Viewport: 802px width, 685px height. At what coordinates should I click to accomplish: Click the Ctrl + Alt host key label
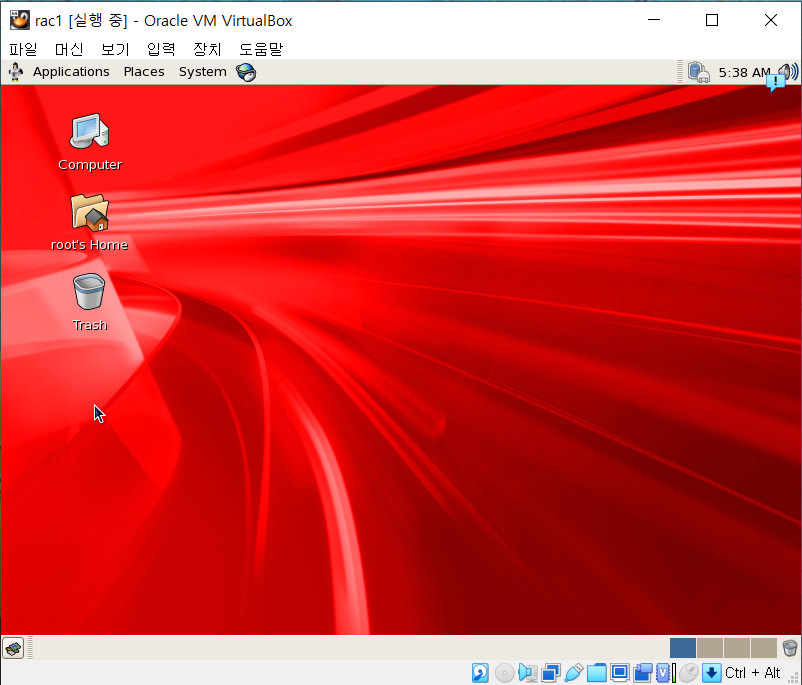click(752, 673)
